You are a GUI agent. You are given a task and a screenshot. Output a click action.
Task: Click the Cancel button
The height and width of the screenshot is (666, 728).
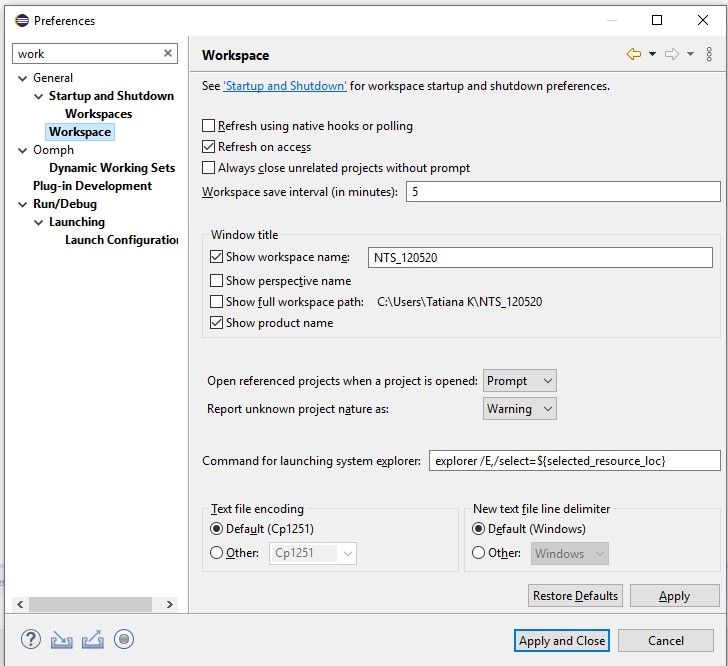click(x=666, y=640)
